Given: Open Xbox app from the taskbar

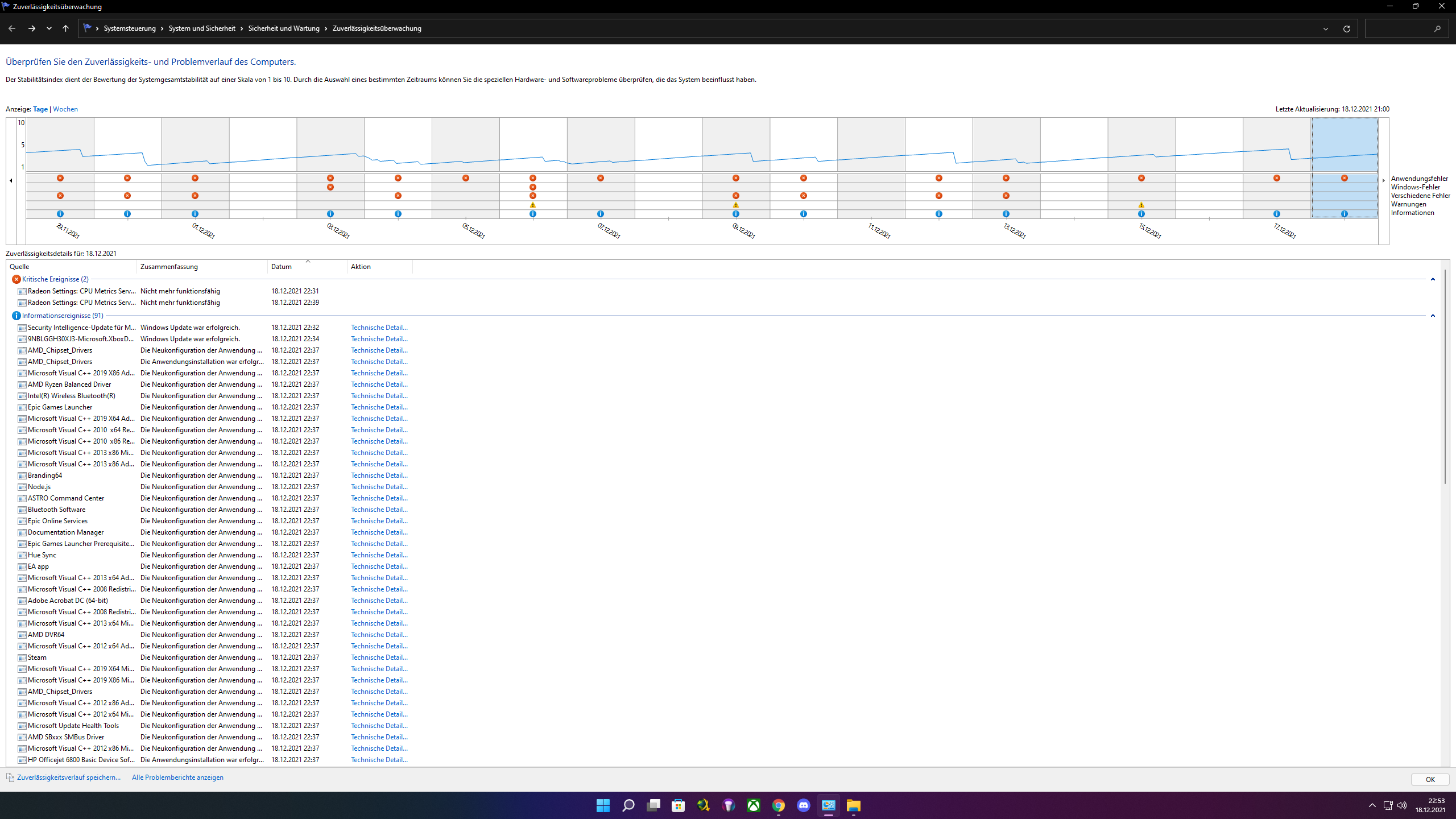Looking at the screenshot, I should point(753,805).
